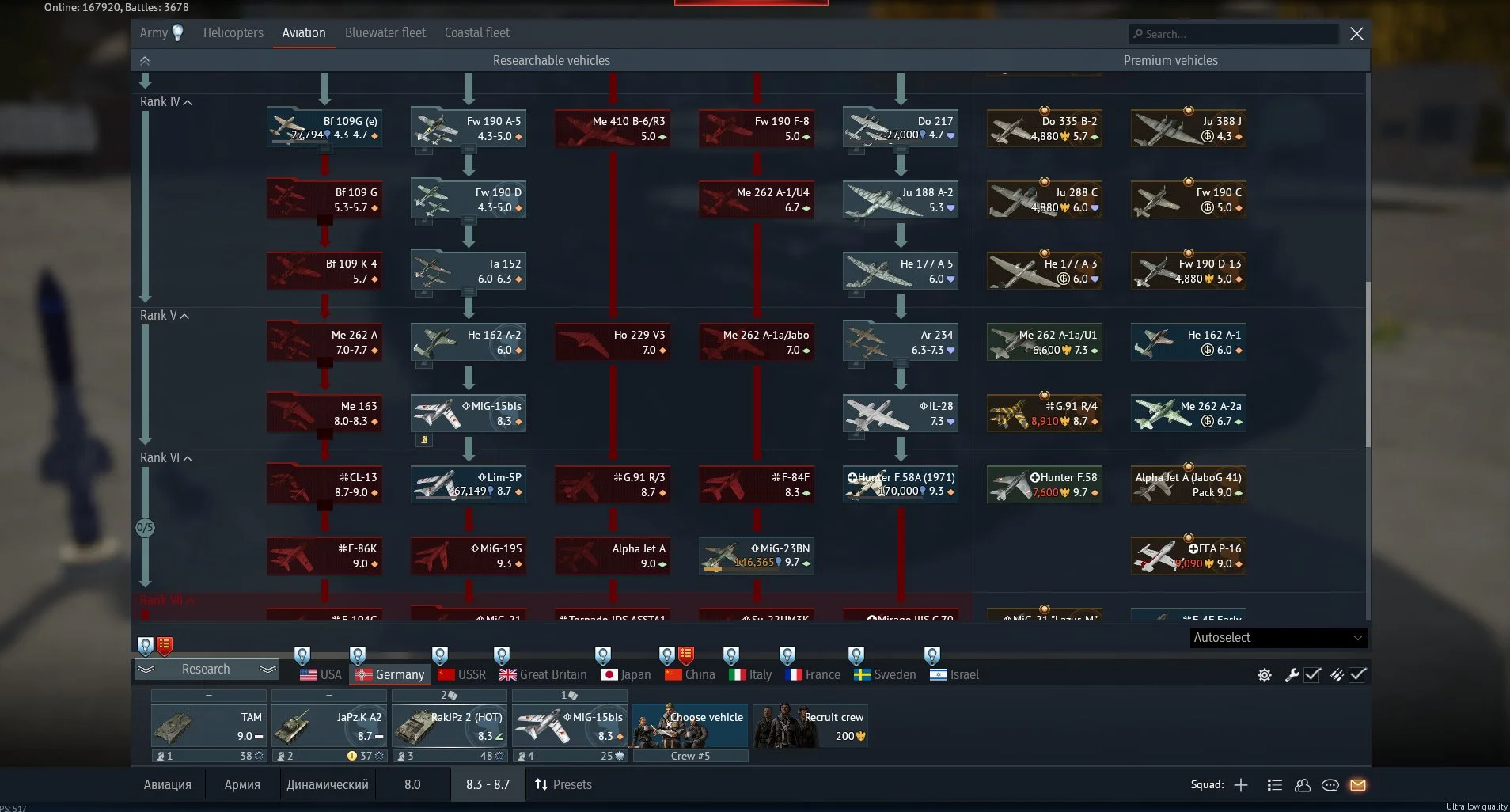The height and width of the screenshot is (812, 1510).
Task: Open the gear slotbar settings icon
Action: [x=1265, y=675]
